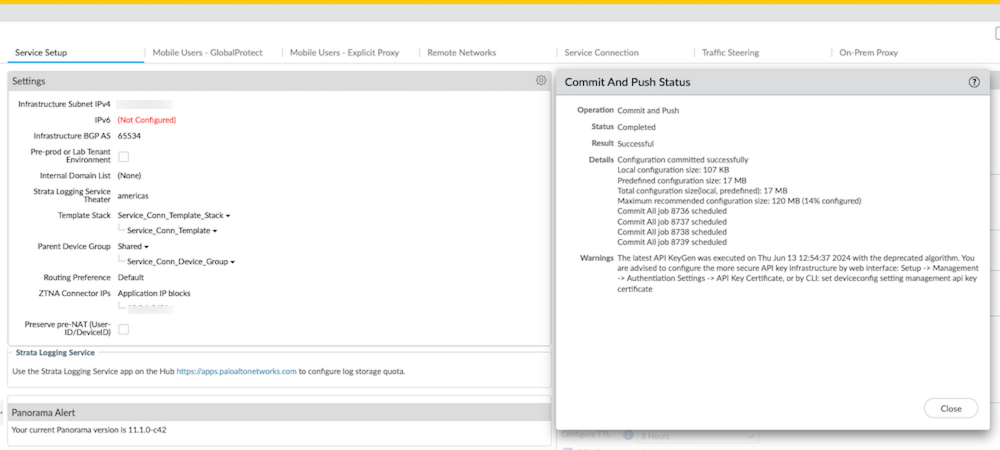
Task: Click the Infrastructure BGP AS value 65534
Action: 129,135
